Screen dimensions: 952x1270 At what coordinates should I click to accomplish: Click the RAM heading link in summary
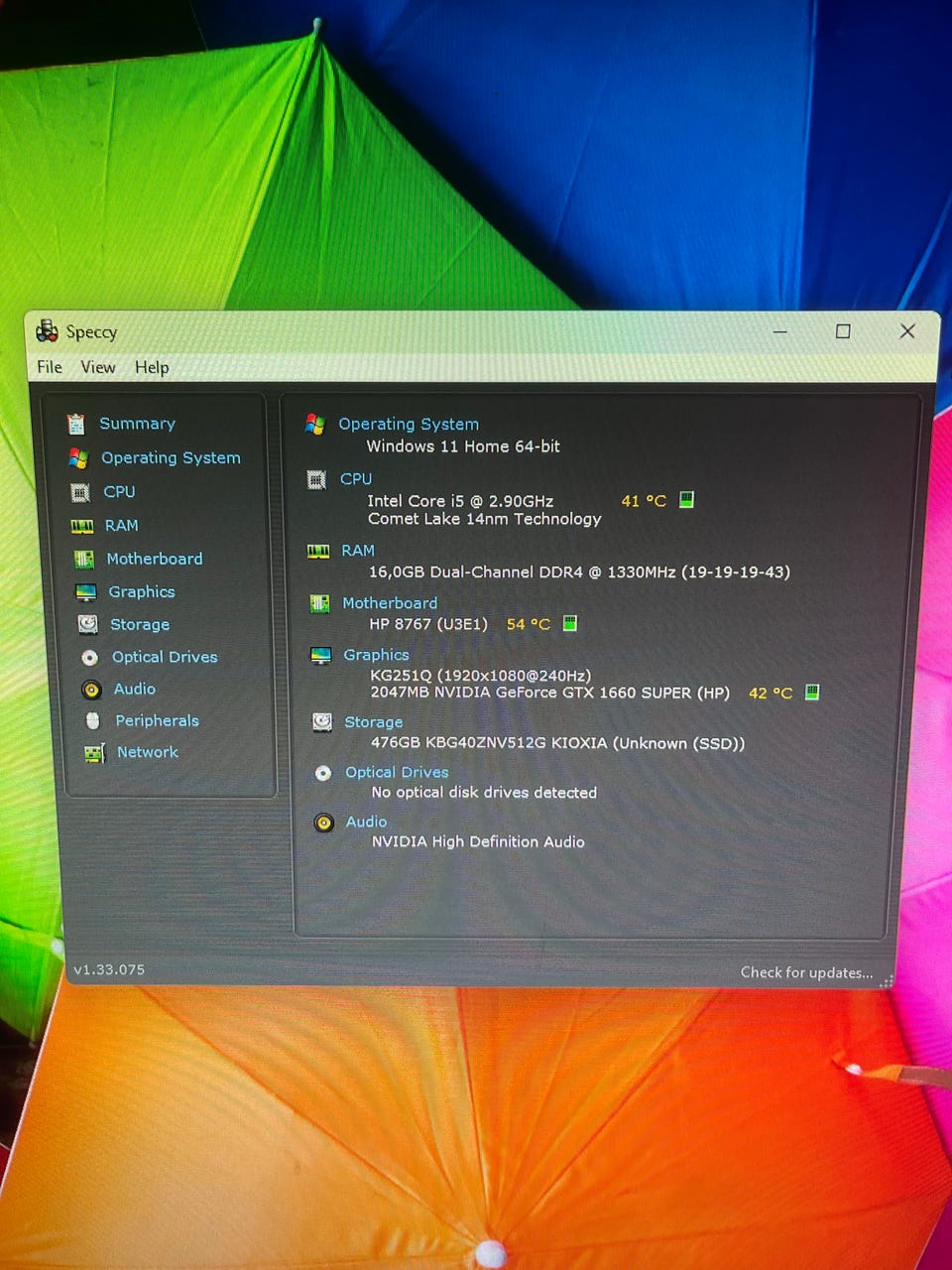click(358, 550)
